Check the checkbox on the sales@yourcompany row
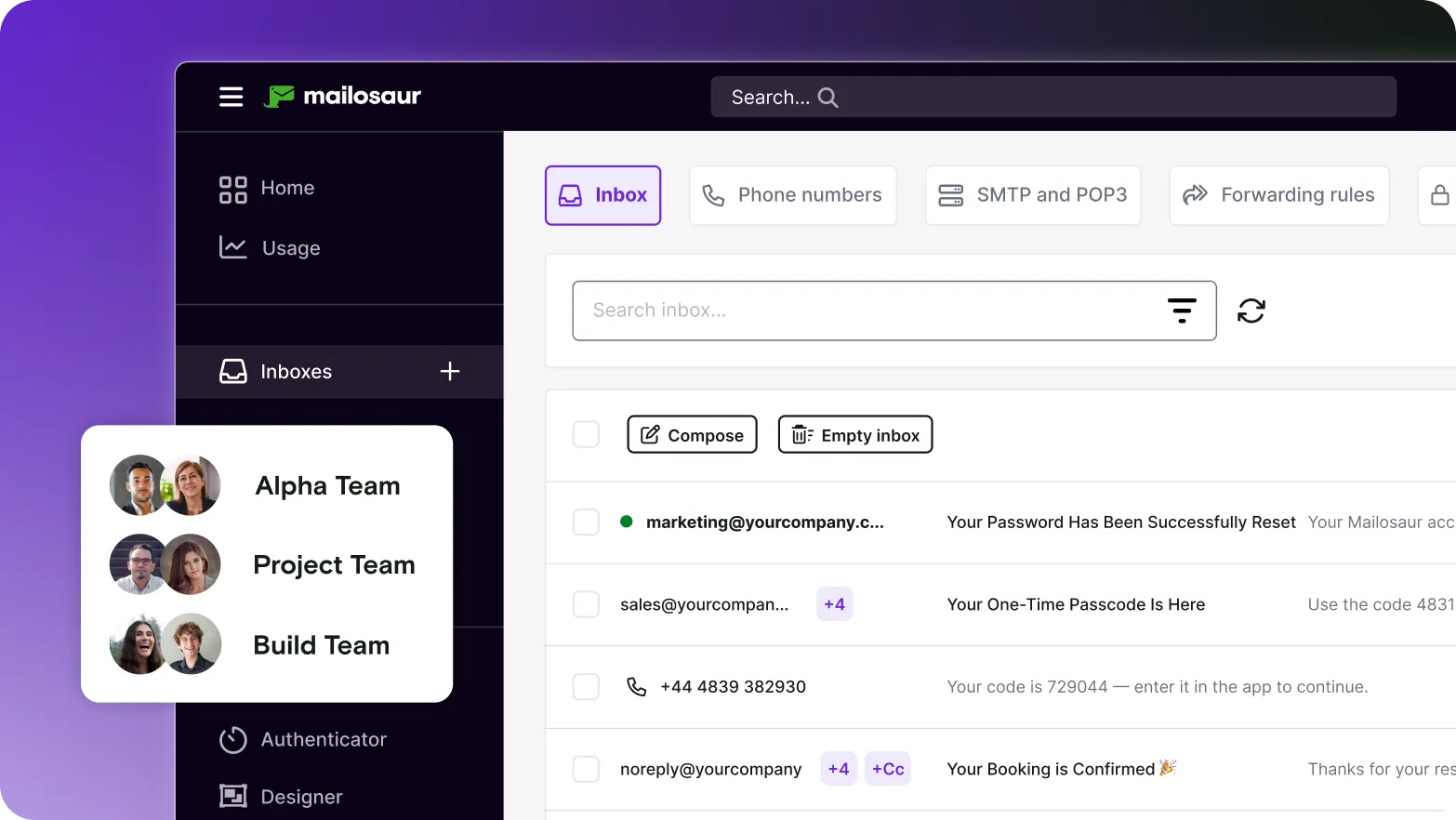This screenshot has height=820, width=1456. (586, 603)
